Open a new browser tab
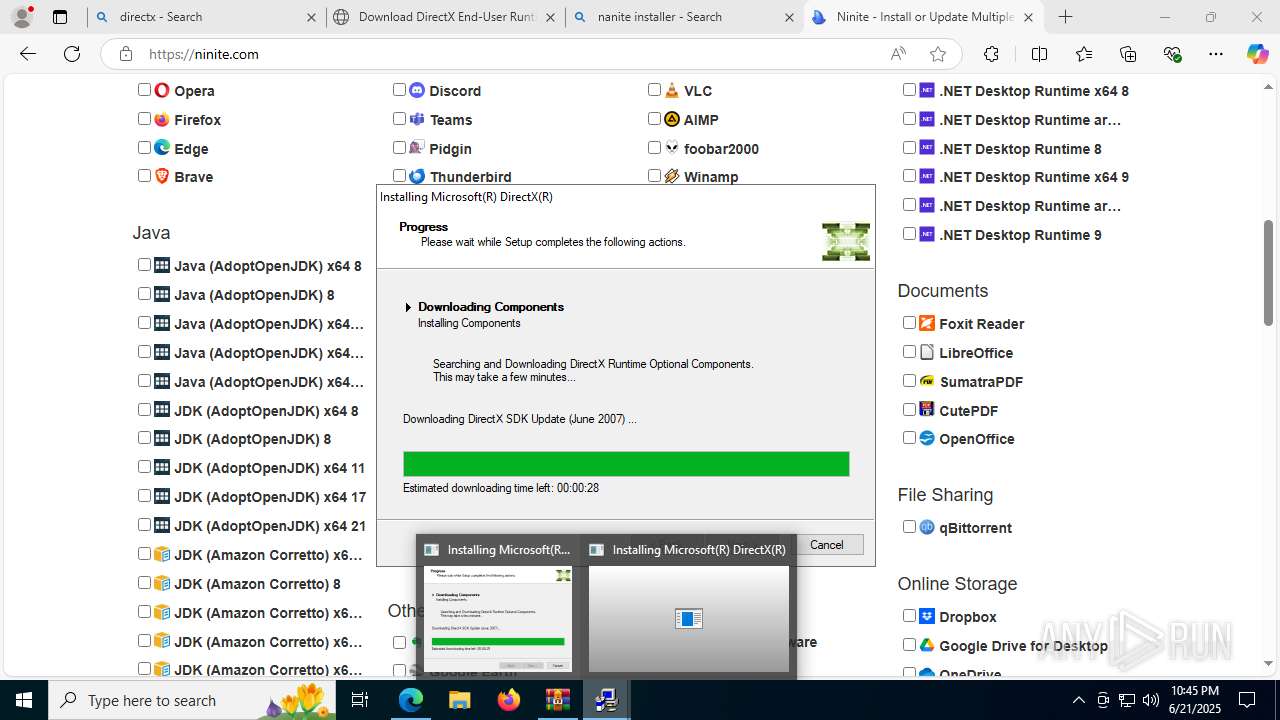This screenshot has height=720, width=1280. pos(1066,17)
